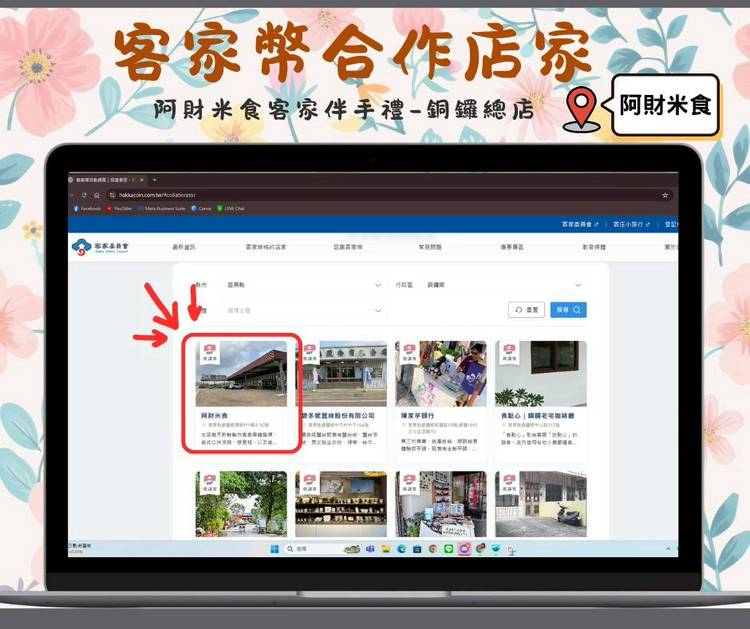Bookmark this page with the star icon
Viewport: 750px width, 629px height.
pos(665,195)
